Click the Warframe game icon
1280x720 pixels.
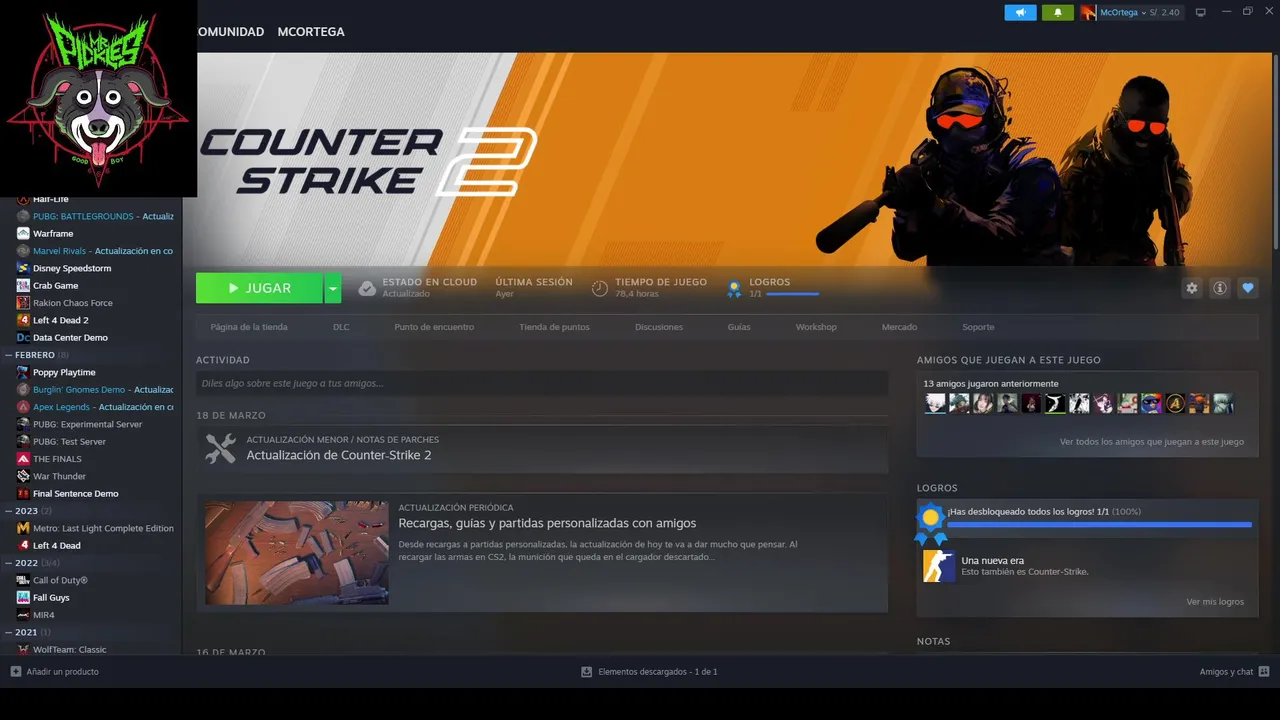[x=23, y=233]
